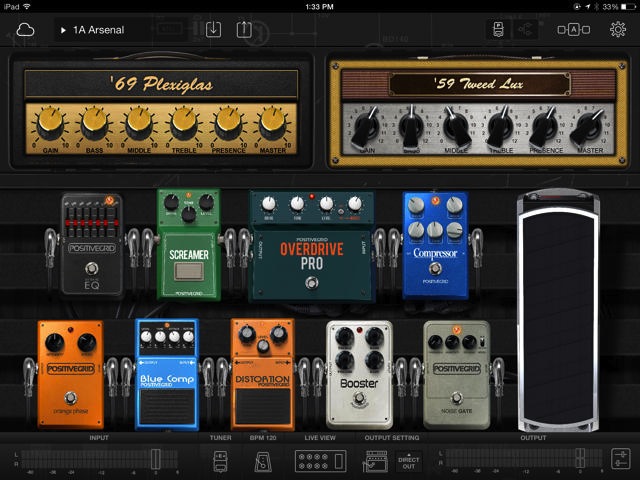Toggle the Blue Comp pedal on/off
640x480 pixels.
pos(166,400)
